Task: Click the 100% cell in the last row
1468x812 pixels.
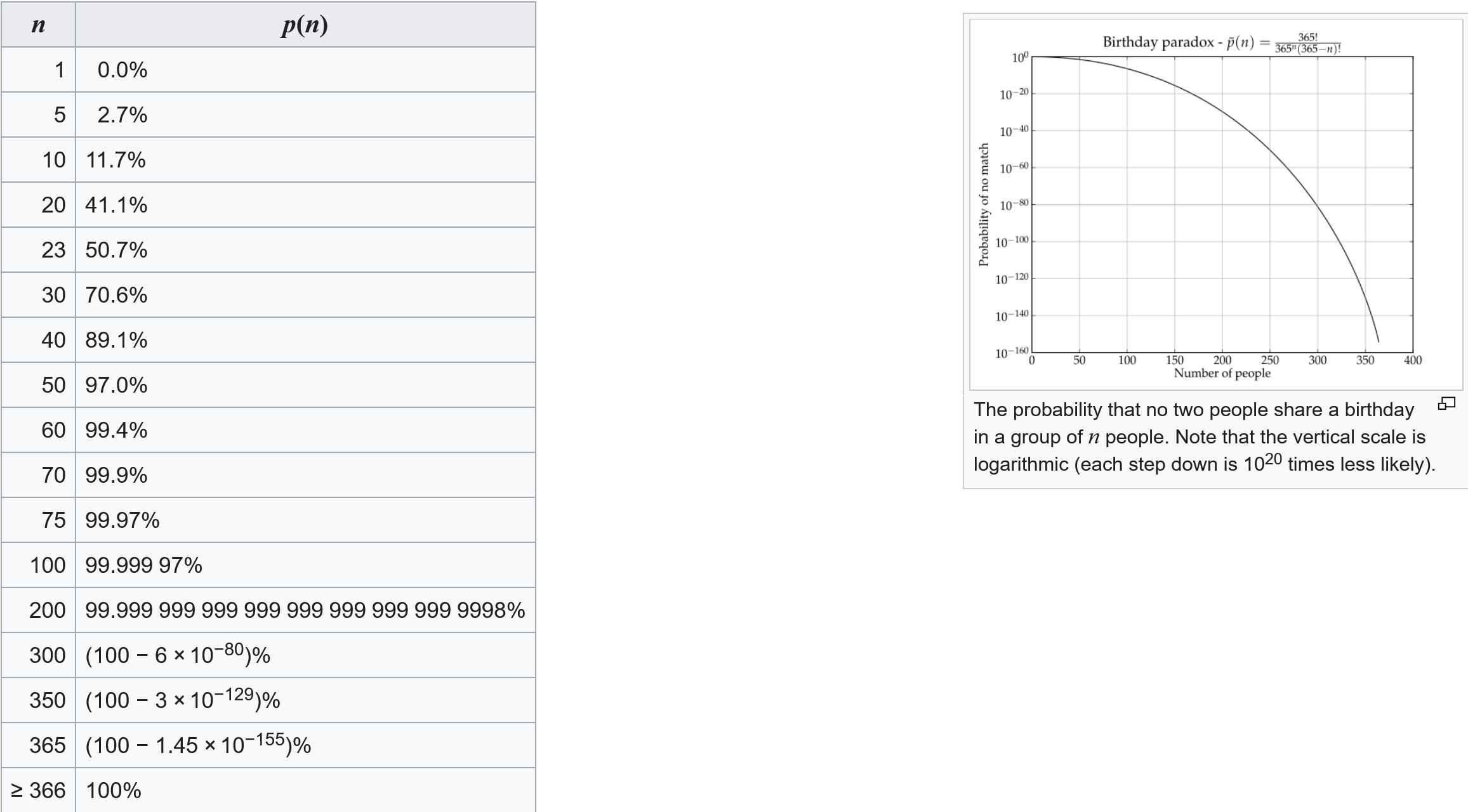Action: [305, 790]
